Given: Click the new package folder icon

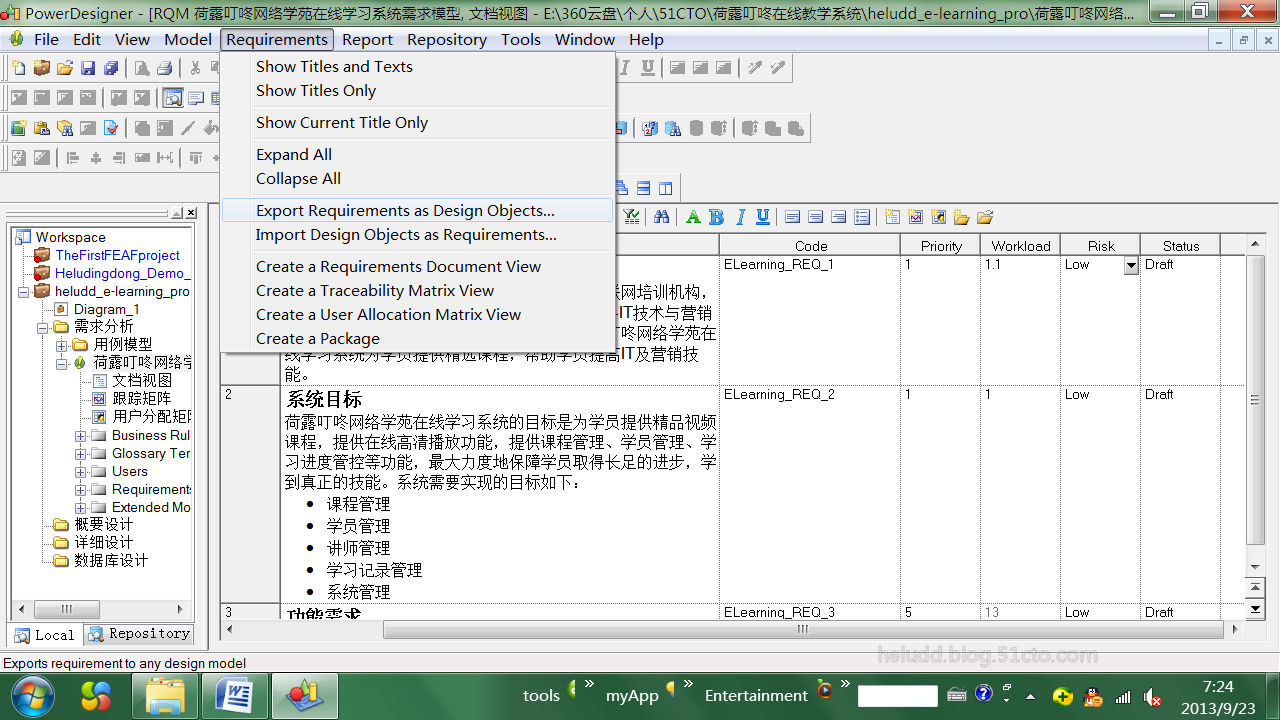Looking at the screenshot, I should coord(961,217).
